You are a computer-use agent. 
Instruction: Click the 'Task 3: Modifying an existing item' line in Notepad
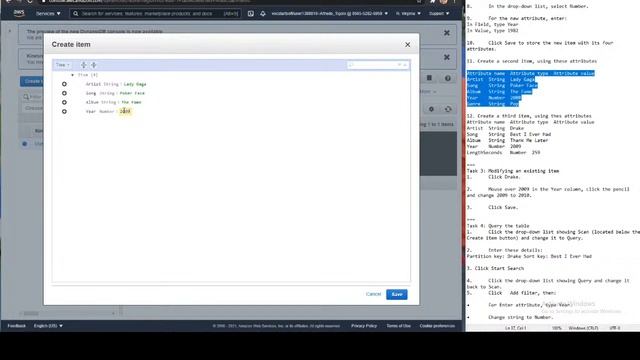coord(513,171)
